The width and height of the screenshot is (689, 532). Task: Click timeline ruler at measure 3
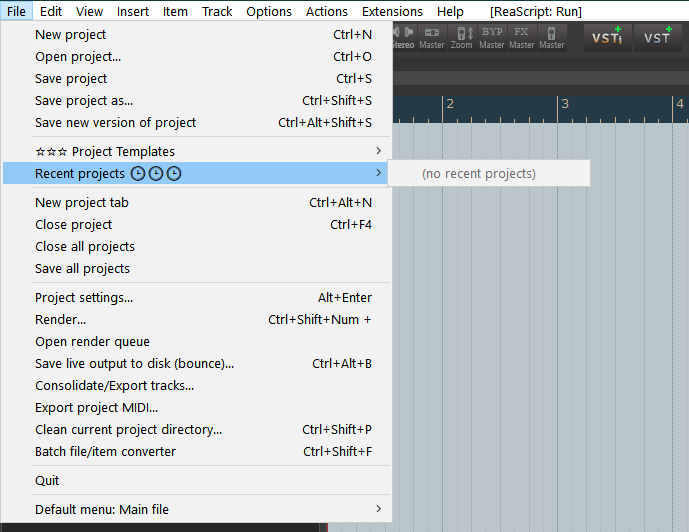(x=565, y=104)
